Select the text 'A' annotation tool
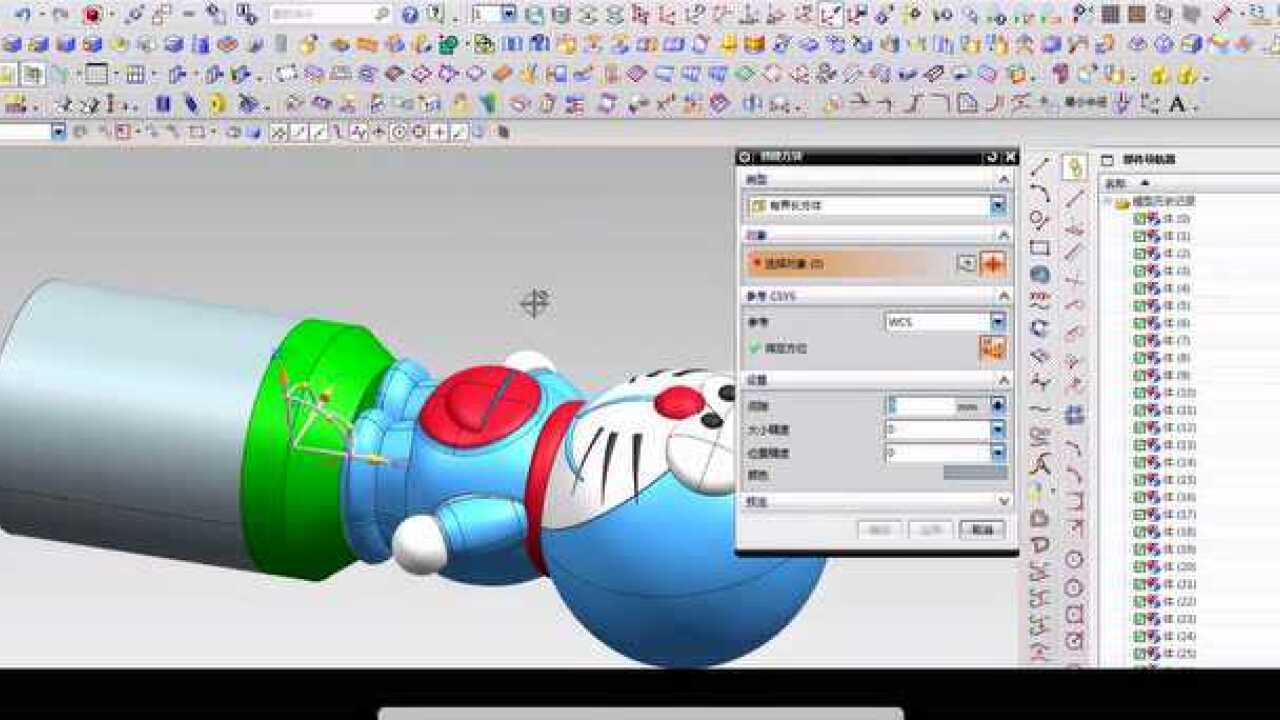The image size is (1280, 720). 1177,104
